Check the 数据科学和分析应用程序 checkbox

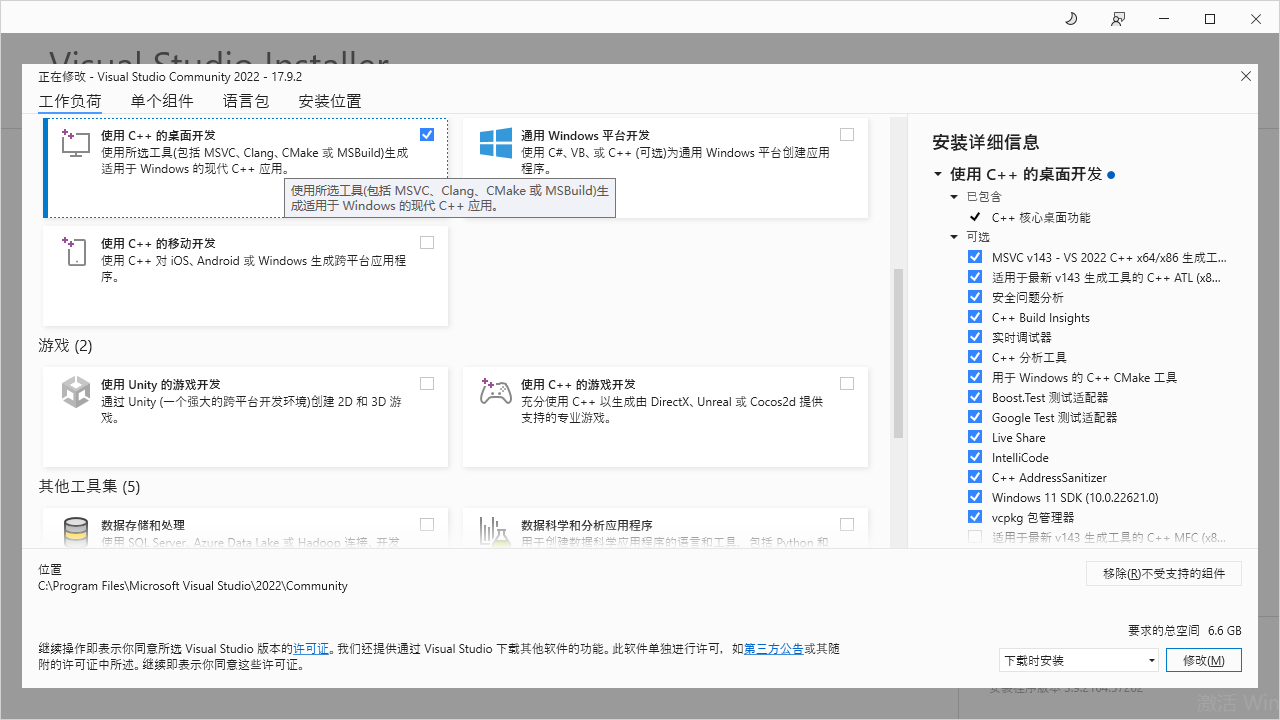coord(847,524)
